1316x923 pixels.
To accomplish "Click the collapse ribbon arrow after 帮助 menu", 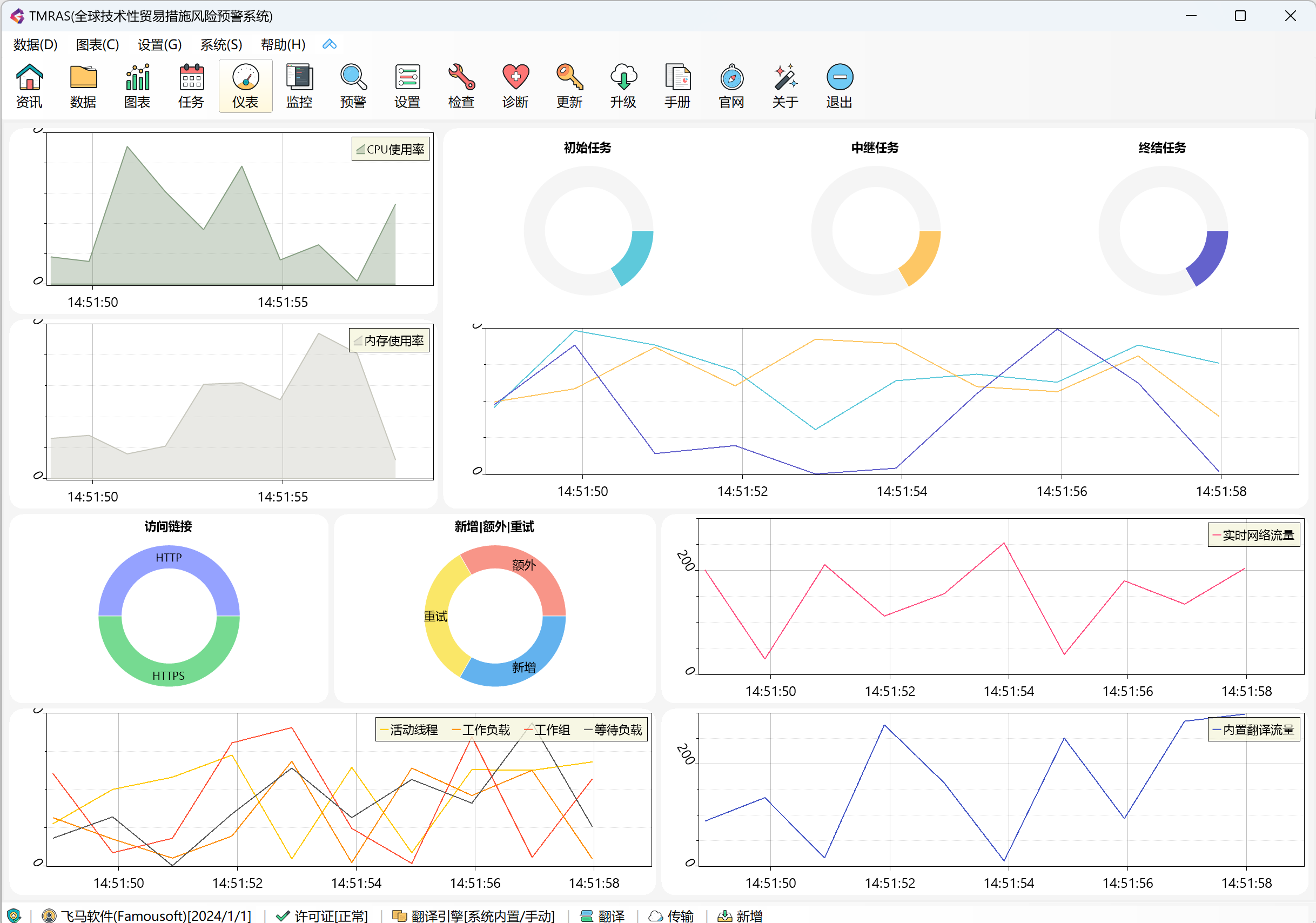I will pyautogui.click(x=330, y=44).
